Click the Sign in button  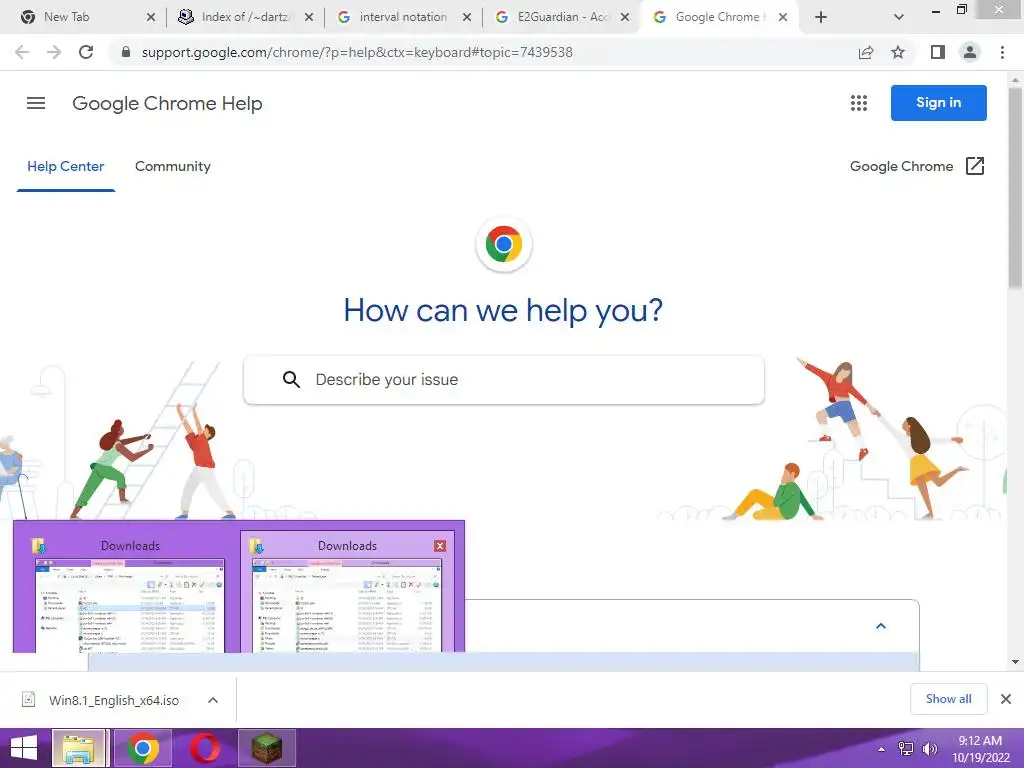pyautogui.click(x=938, y=103)
